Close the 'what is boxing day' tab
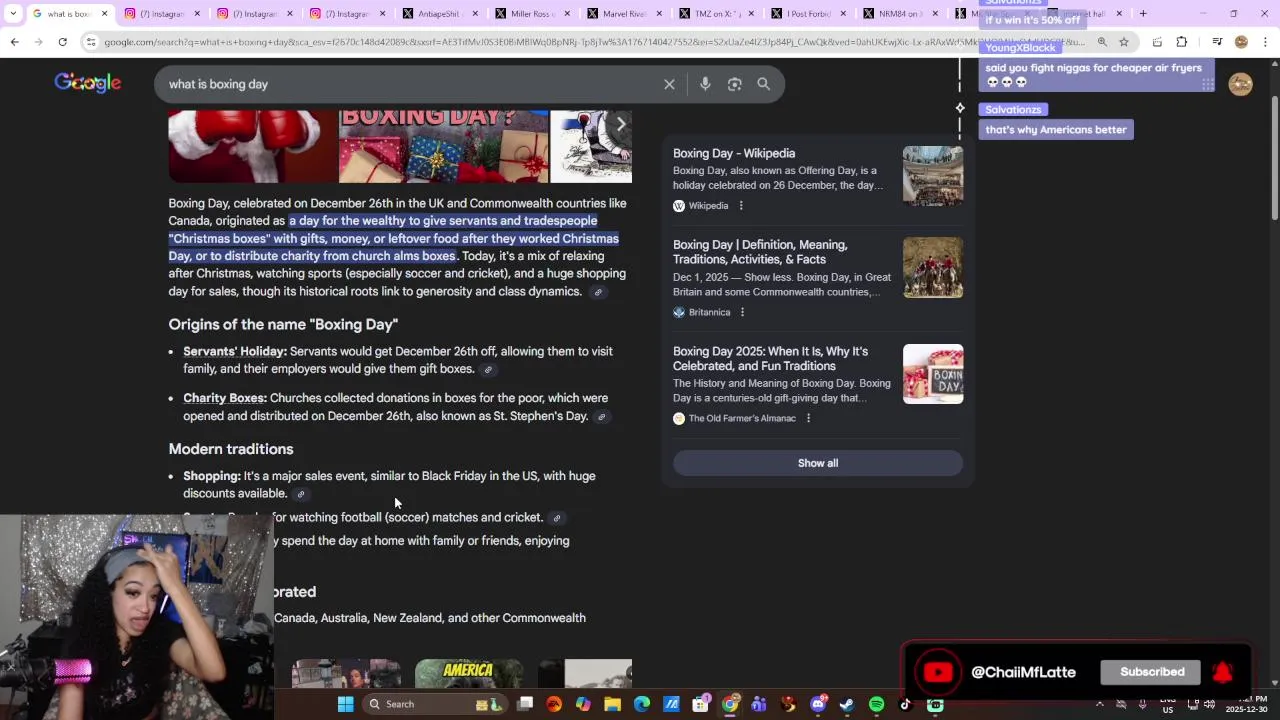 pyautogui.click(x=104, y=14)
